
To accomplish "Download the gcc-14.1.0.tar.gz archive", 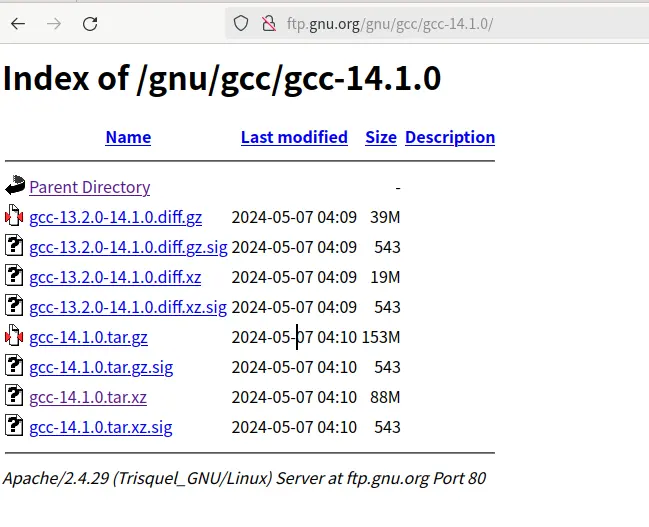I will click(88, 337).
